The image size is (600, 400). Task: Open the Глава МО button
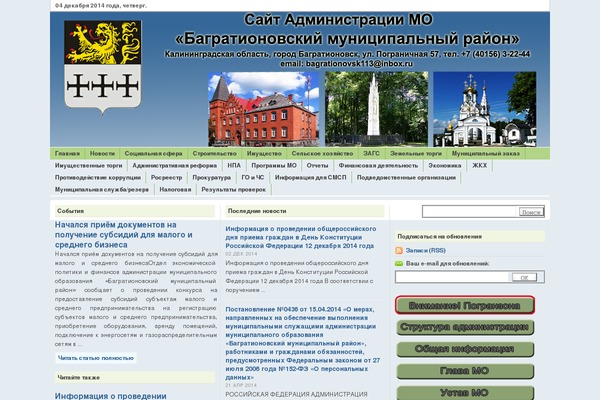tap(465, 371)
